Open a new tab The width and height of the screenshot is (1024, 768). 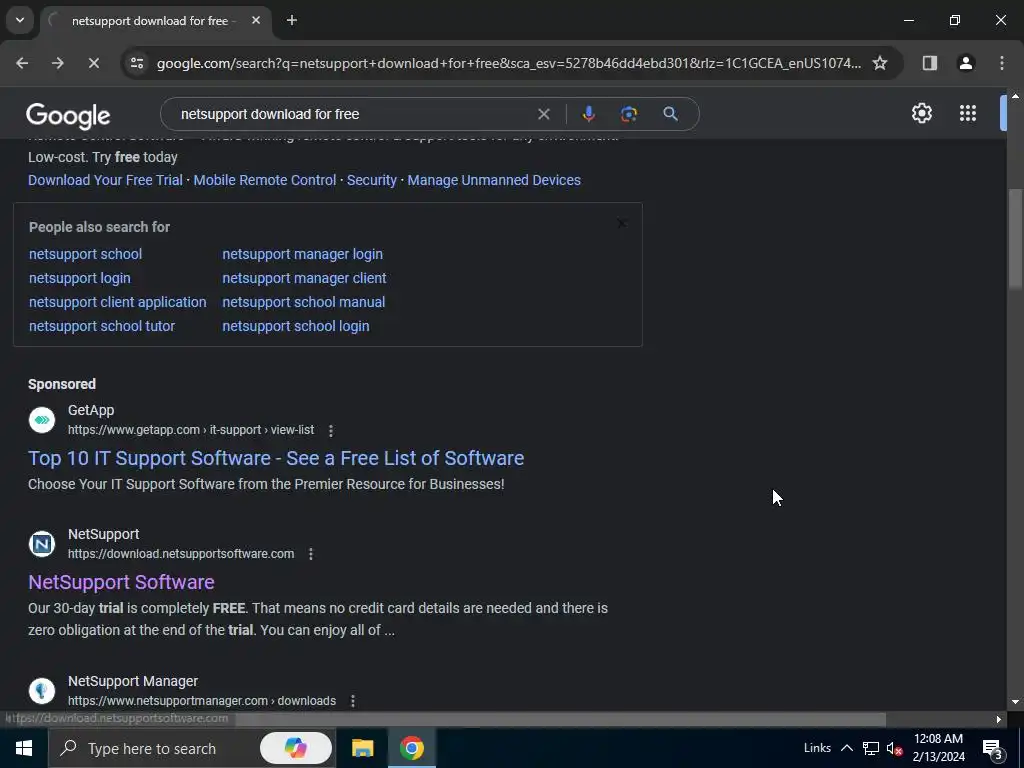point(292,20)
